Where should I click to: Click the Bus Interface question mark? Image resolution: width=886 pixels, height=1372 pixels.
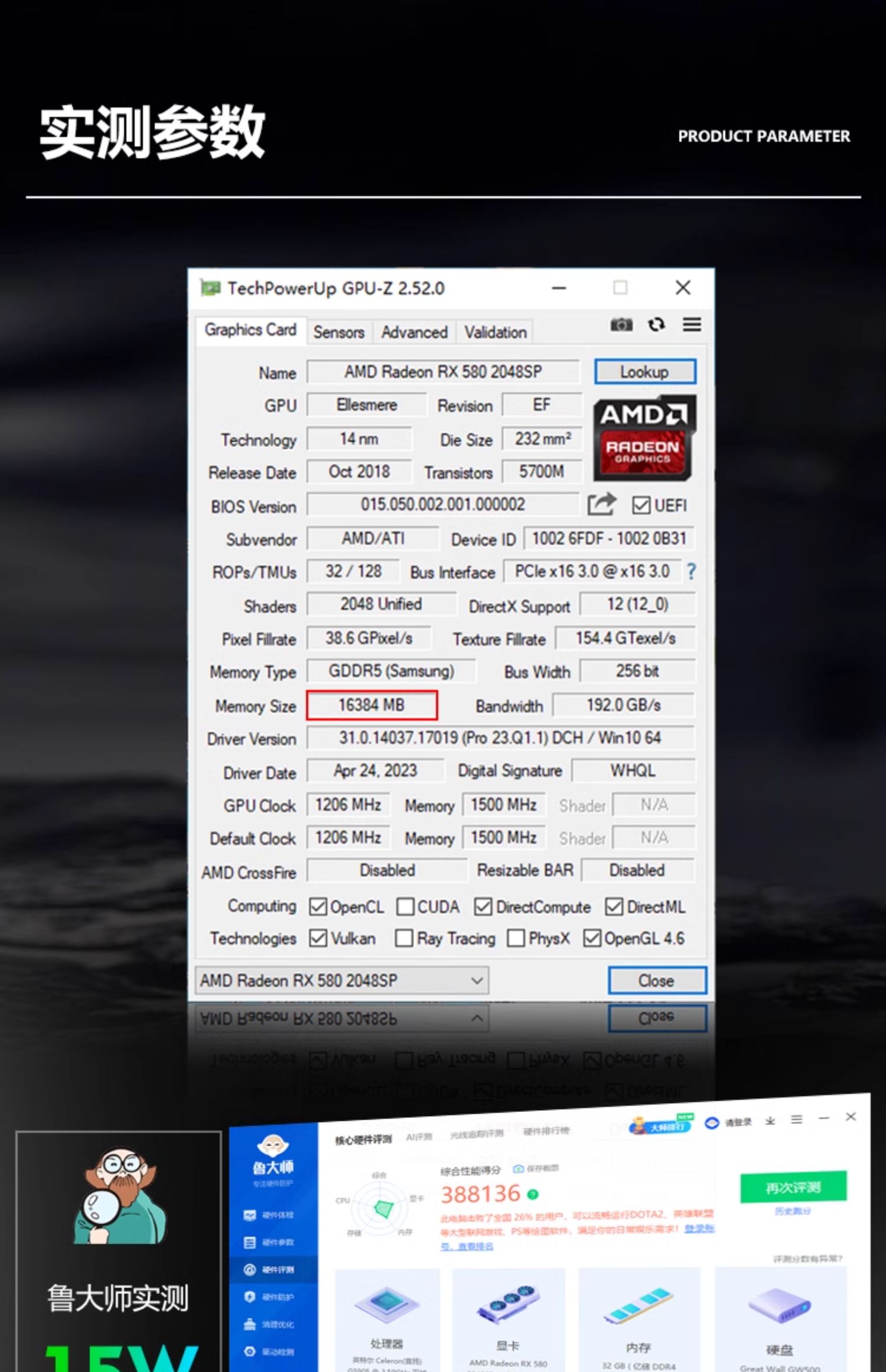691,571
